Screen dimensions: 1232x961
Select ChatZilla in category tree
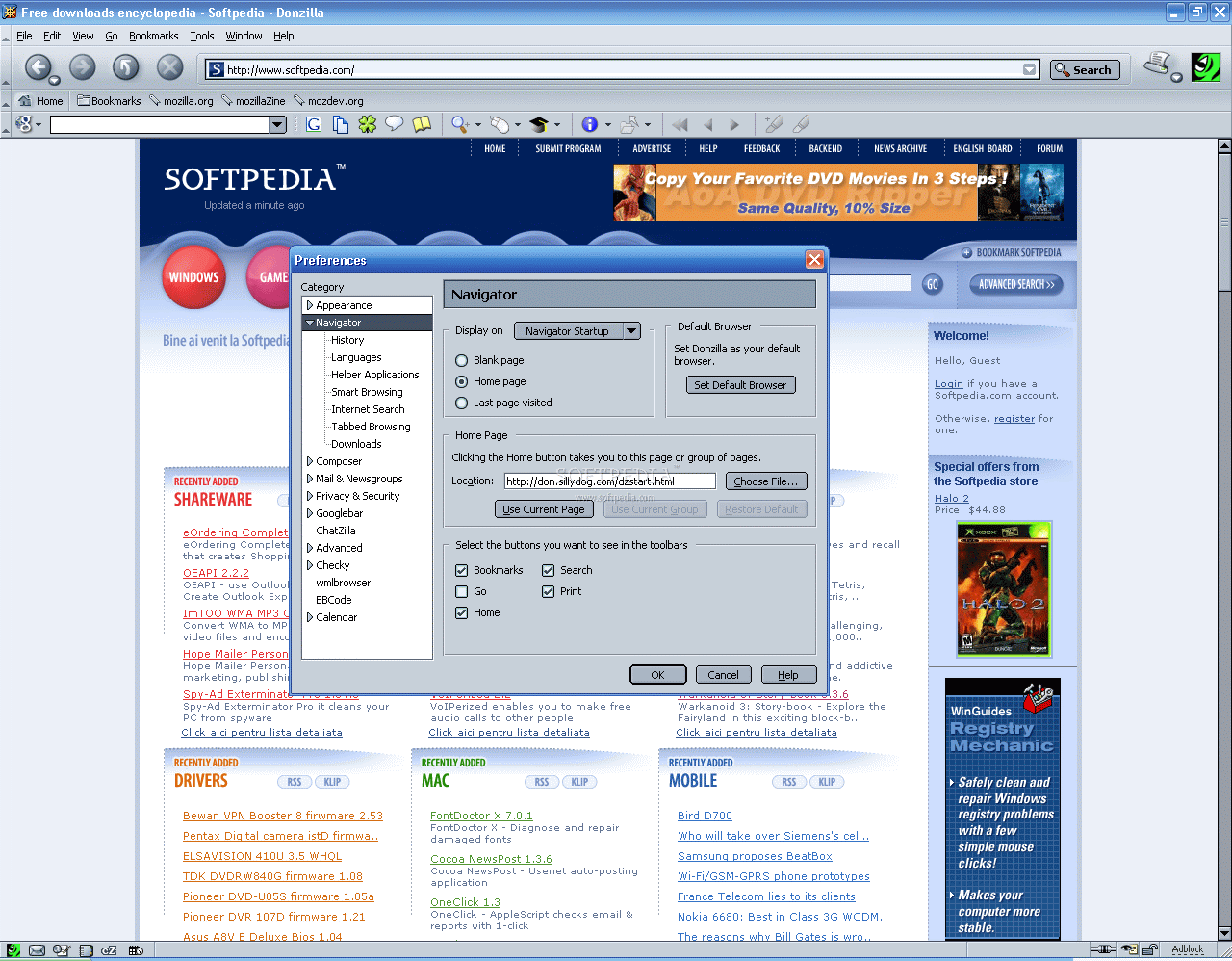click(x=336, y=531)
